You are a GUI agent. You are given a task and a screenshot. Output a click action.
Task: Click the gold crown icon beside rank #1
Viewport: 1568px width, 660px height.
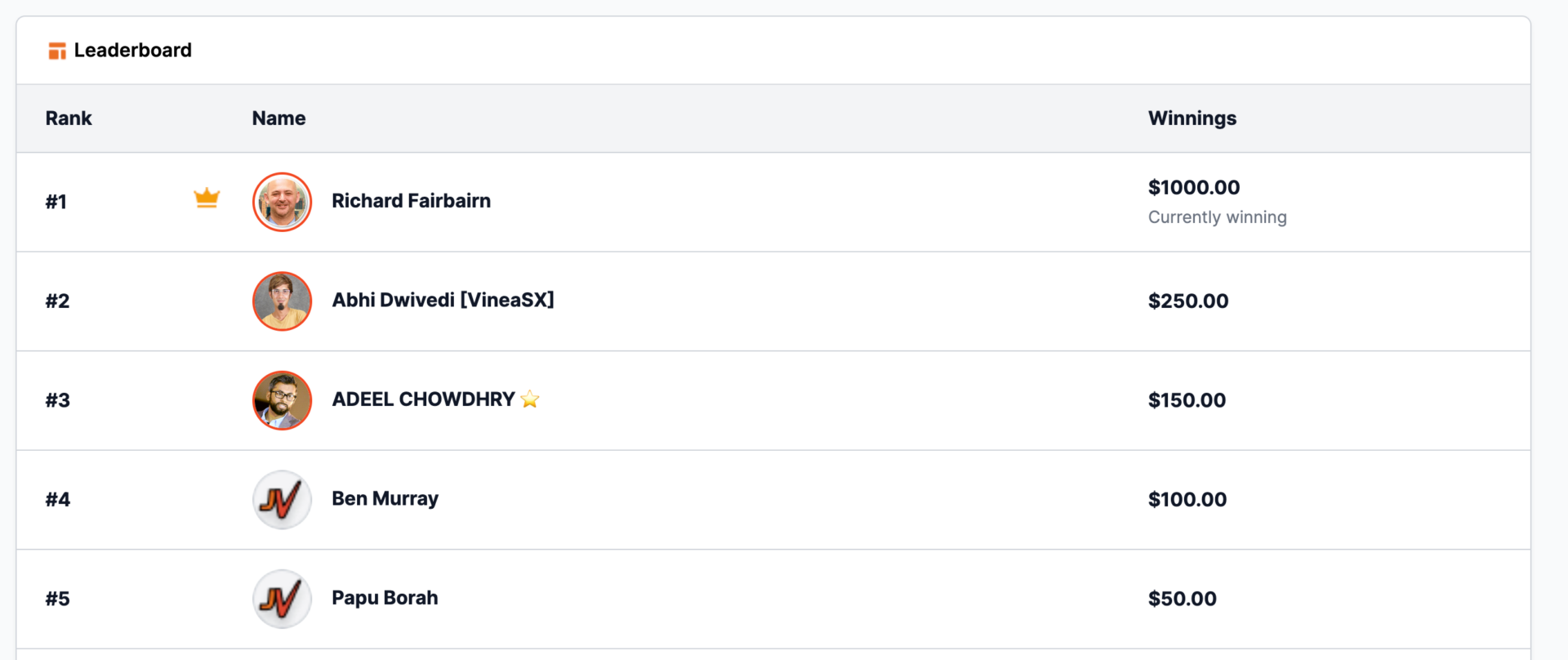click(x=207, y=198)
